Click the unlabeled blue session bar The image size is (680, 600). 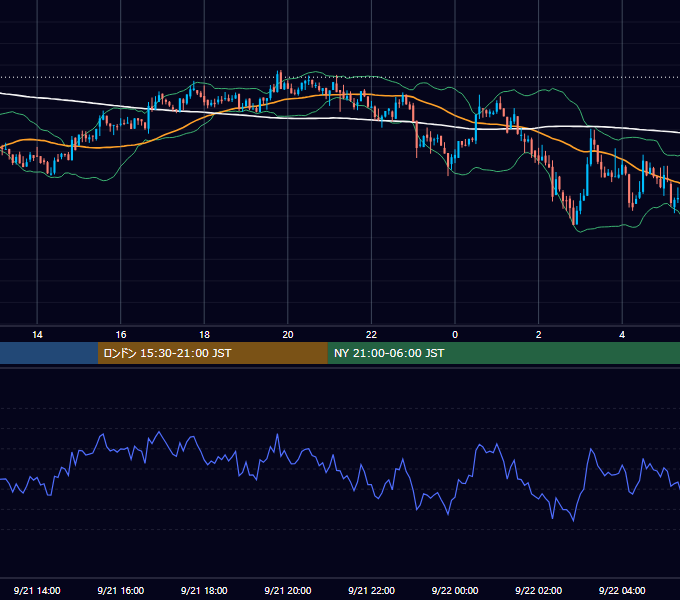pos(49,353)
